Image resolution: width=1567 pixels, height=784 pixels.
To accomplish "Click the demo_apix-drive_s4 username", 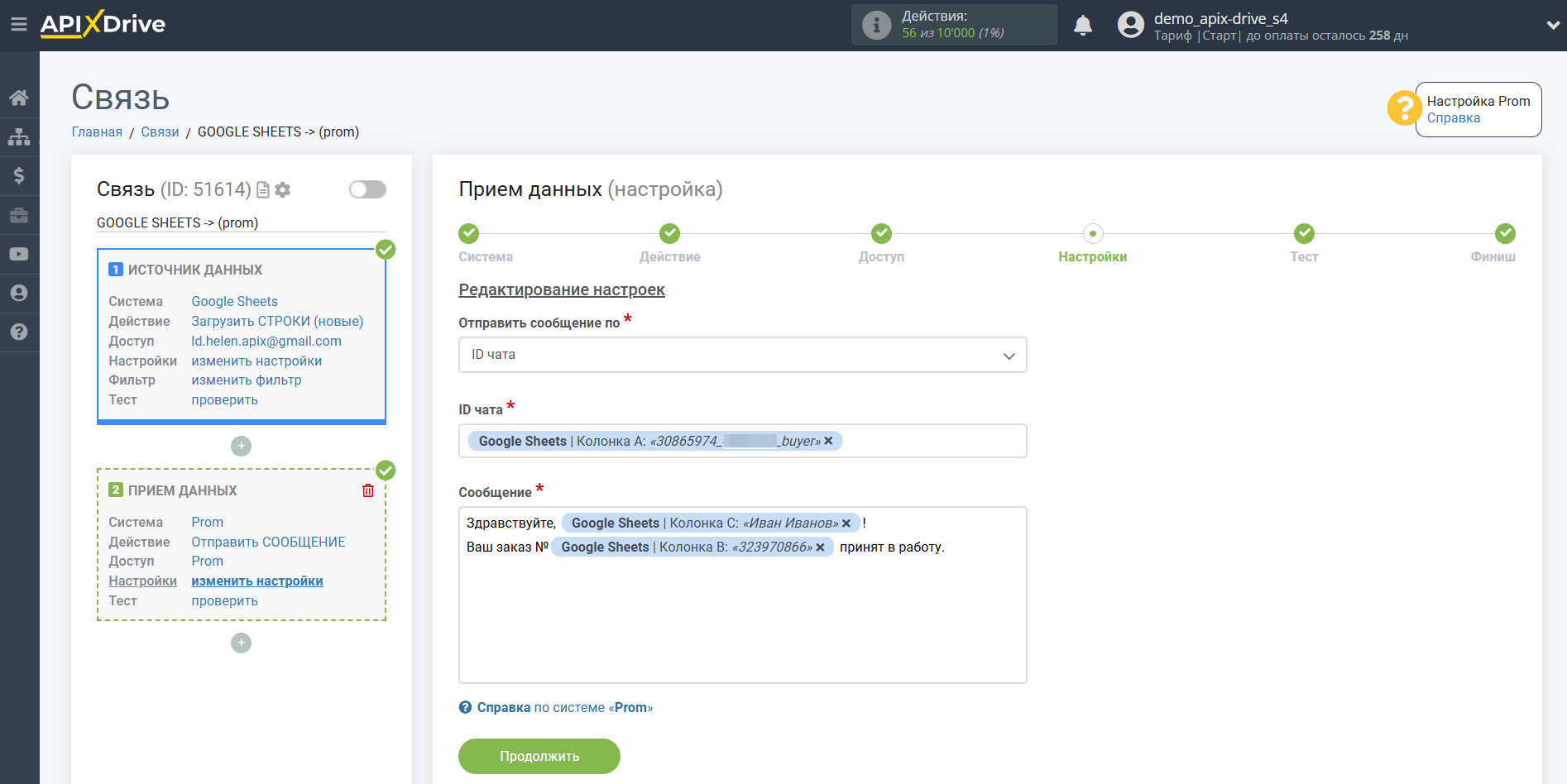I will click(x=1221, y=18).
